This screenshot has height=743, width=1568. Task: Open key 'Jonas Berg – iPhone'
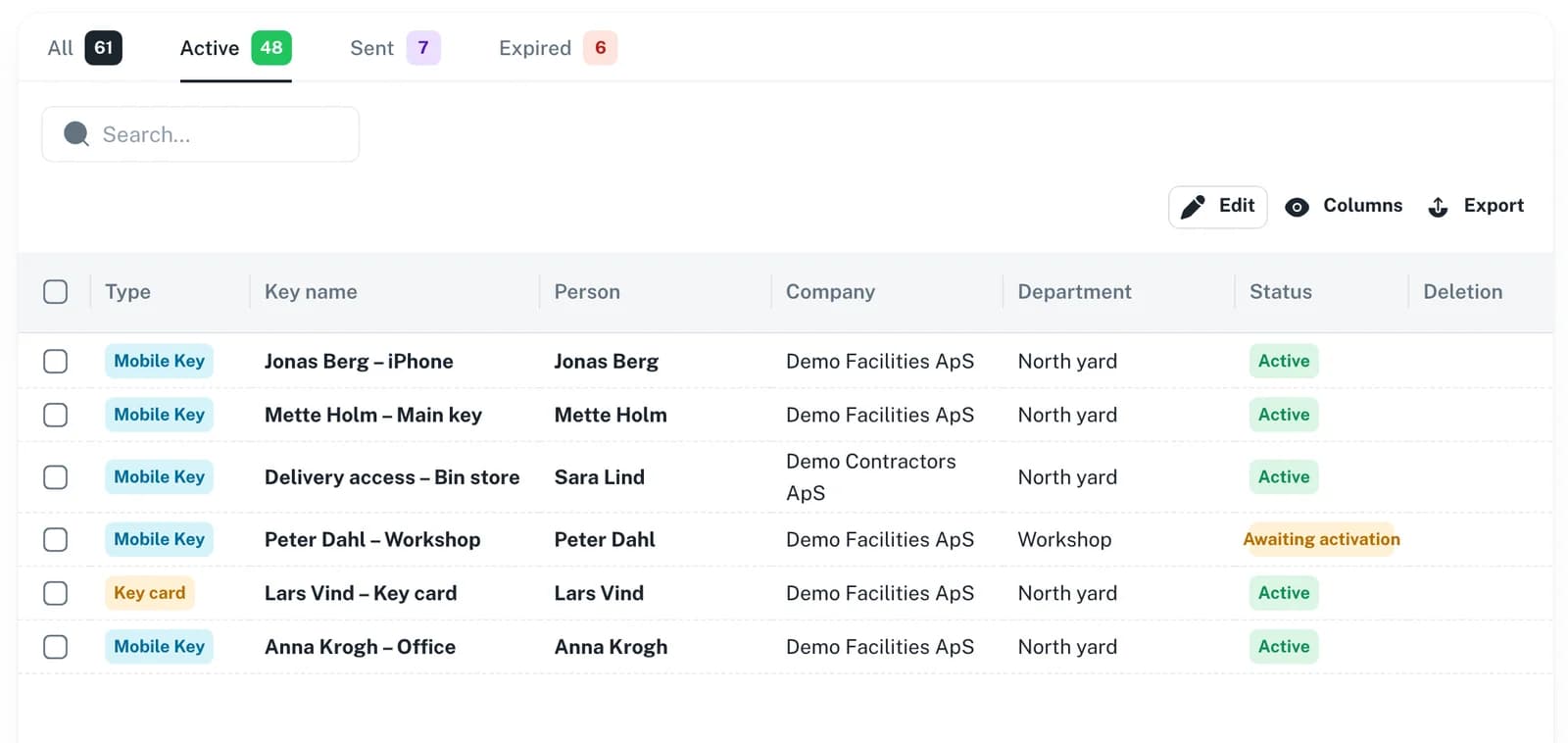[359, 362]
